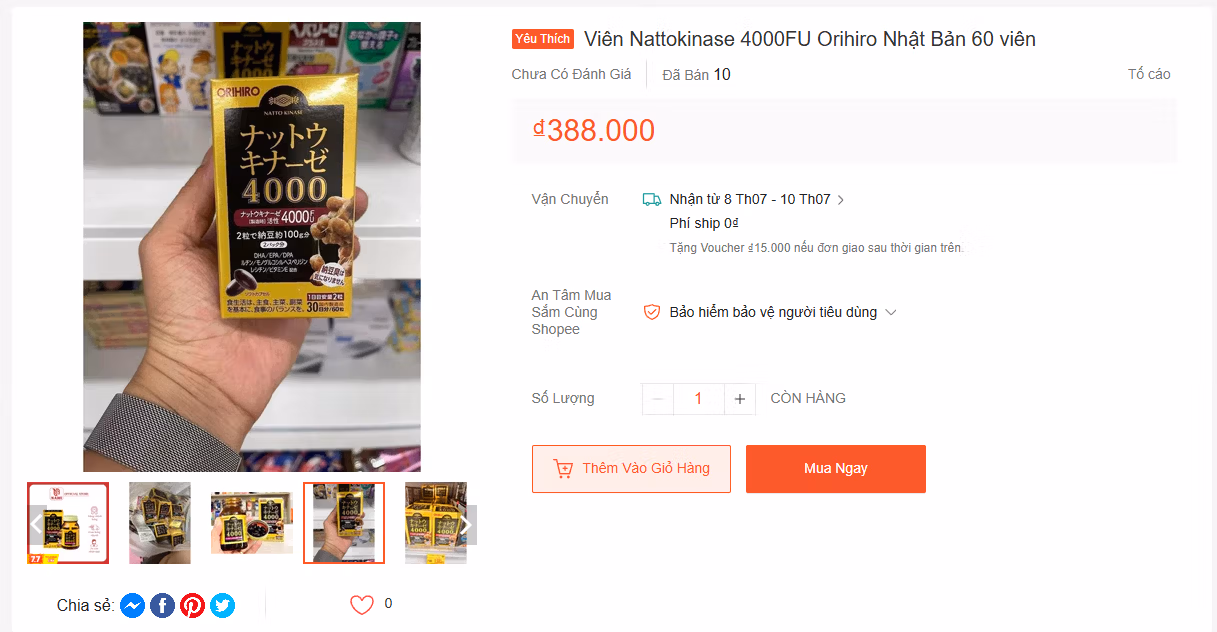Decrease quantity with the minus button
The width and height of the screenshot is (1217, 632).
coord(658,398)
